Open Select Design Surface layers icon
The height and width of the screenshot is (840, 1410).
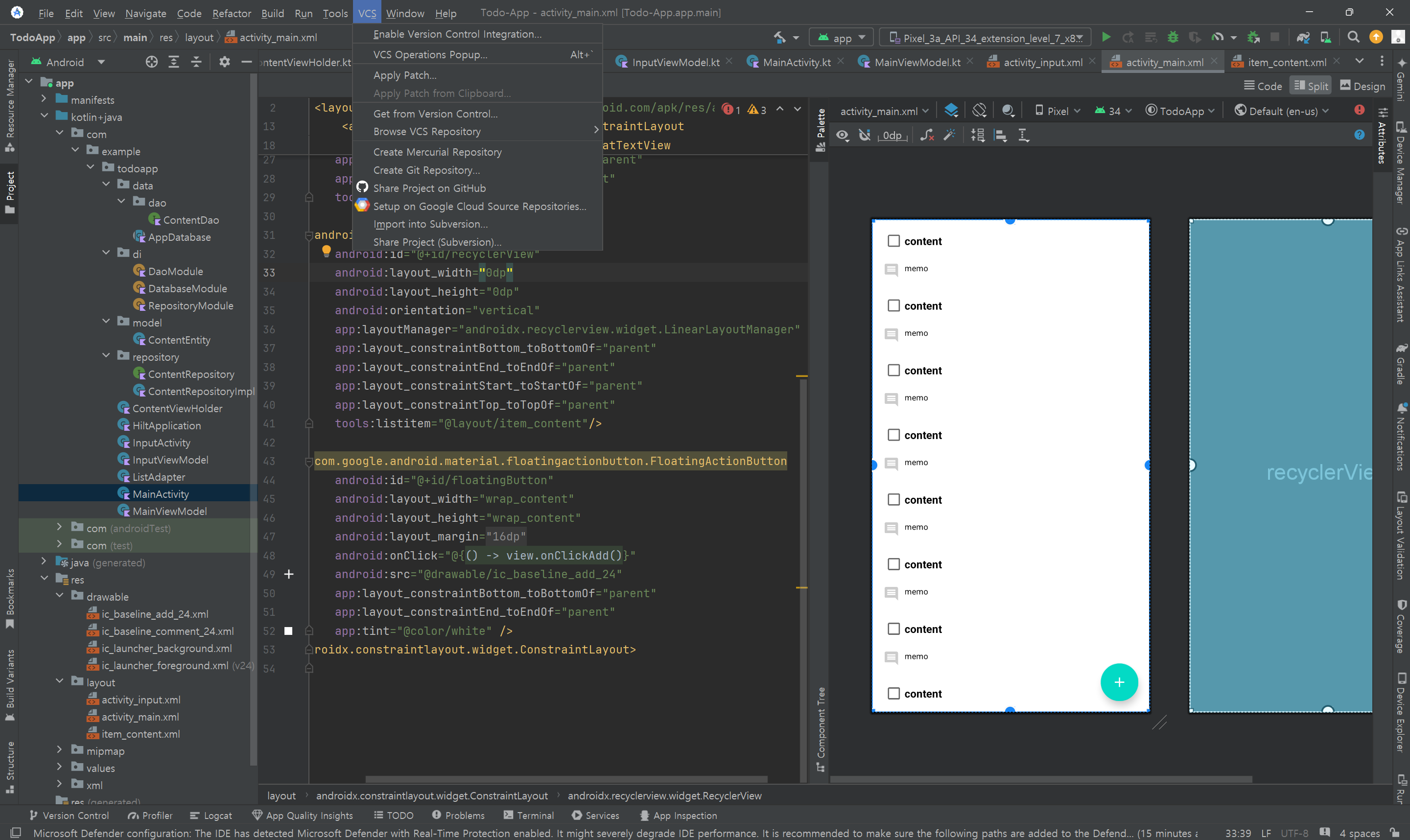[952, 110]
